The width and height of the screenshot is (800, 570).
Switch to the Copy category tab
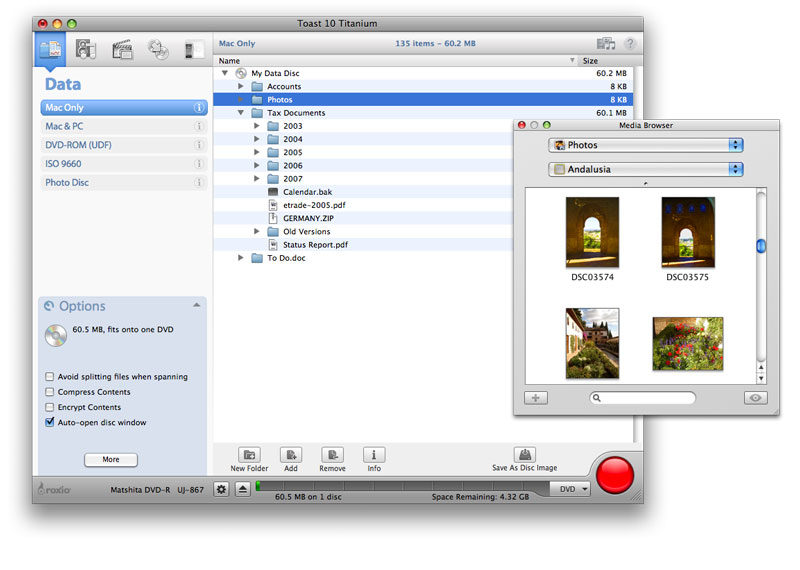[x=158, y=48]
